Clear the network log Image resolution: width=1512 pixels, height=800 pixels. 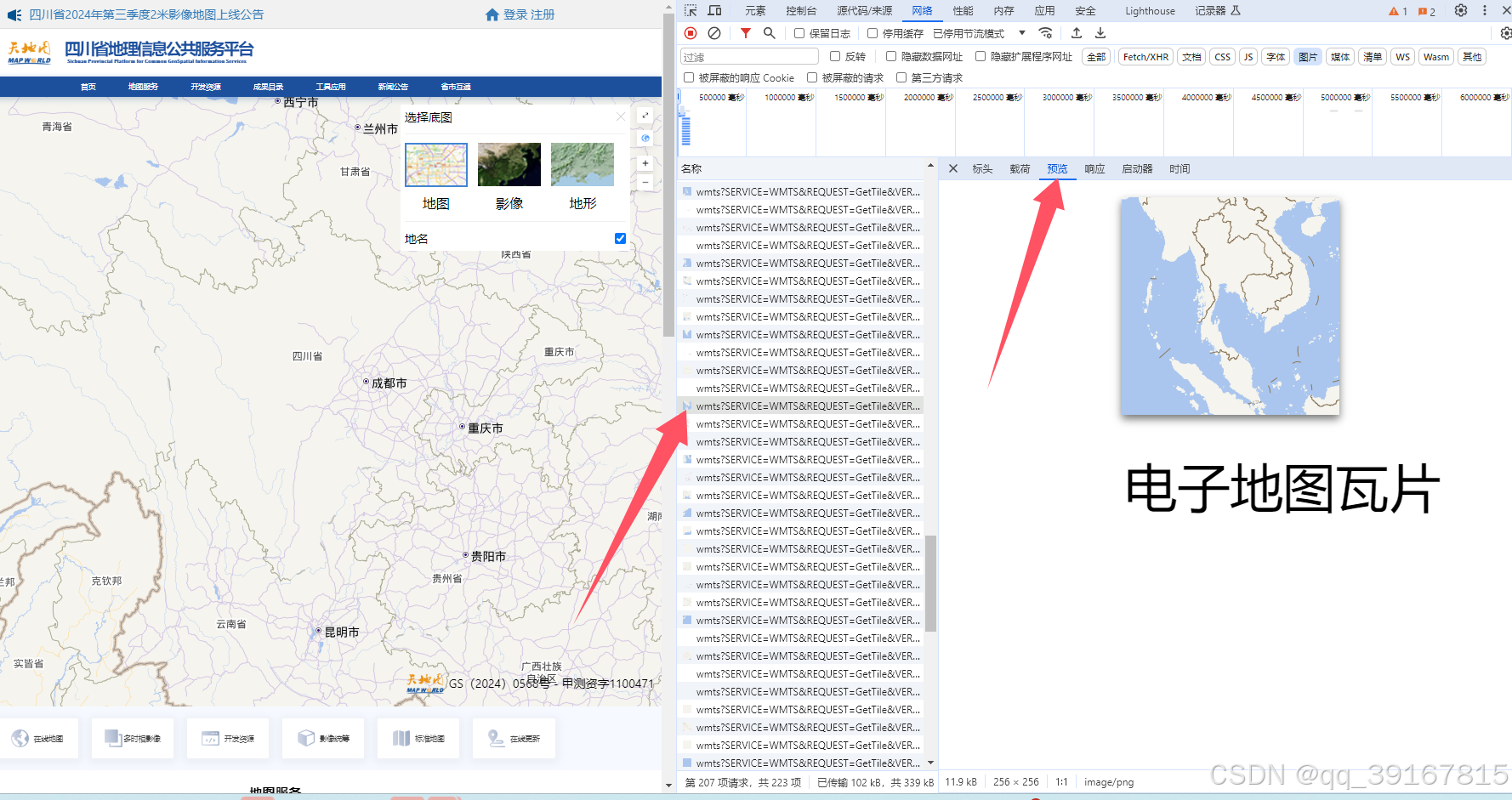pos(714,33)
